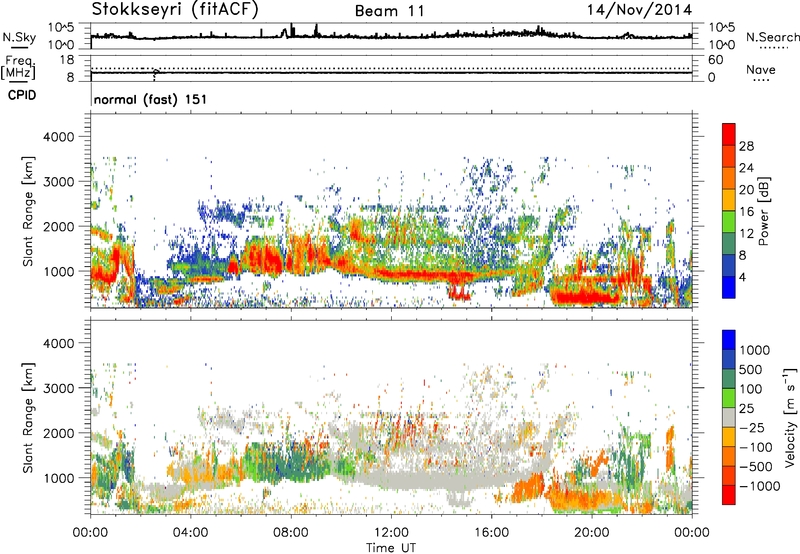Click the 'Slant Range [km]' label of velocity panel
The image size is (800, 554).
coord(28,418)
